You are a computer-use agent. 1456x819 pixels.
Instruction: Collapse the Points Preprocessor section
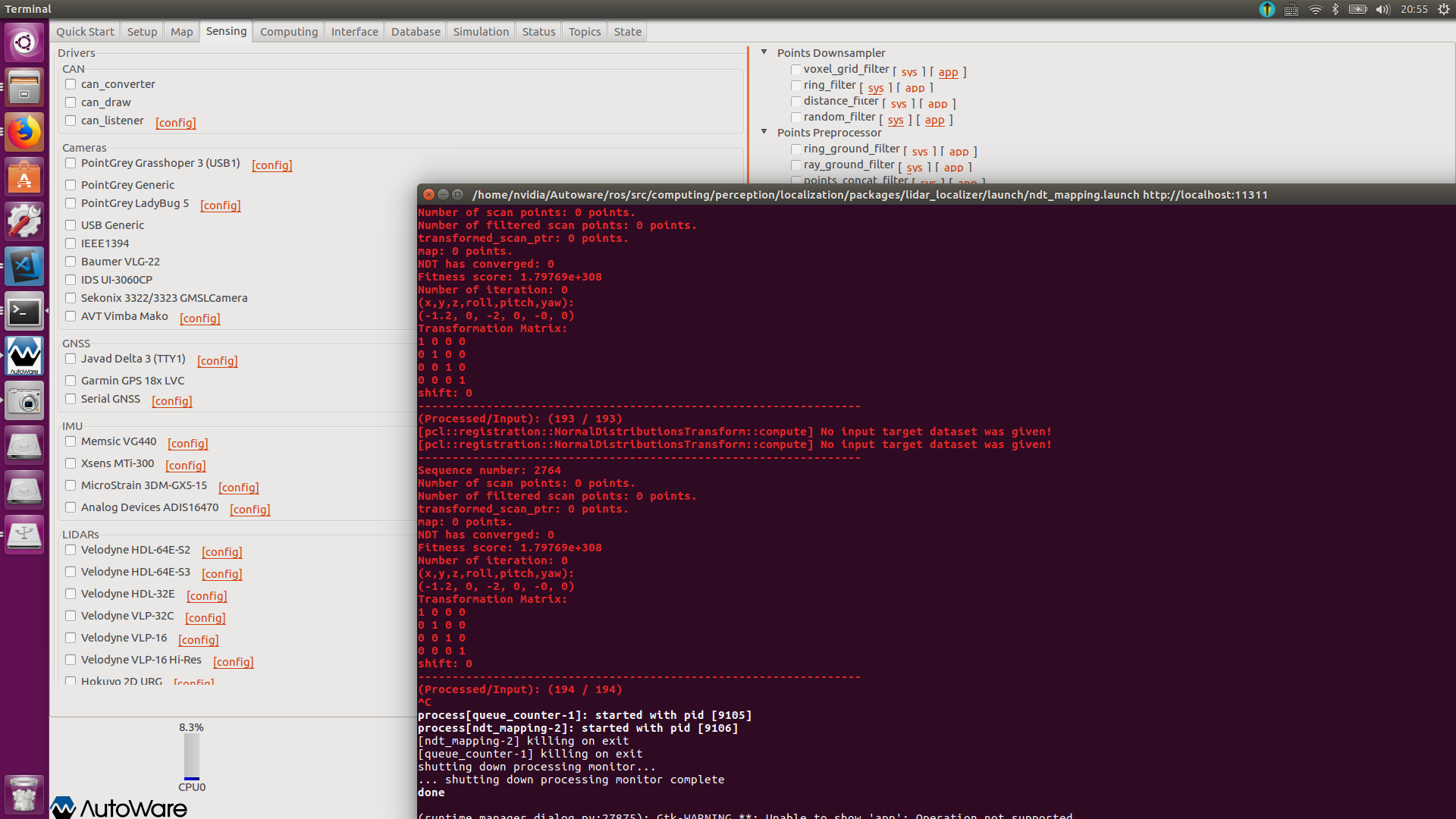point(764,131)
